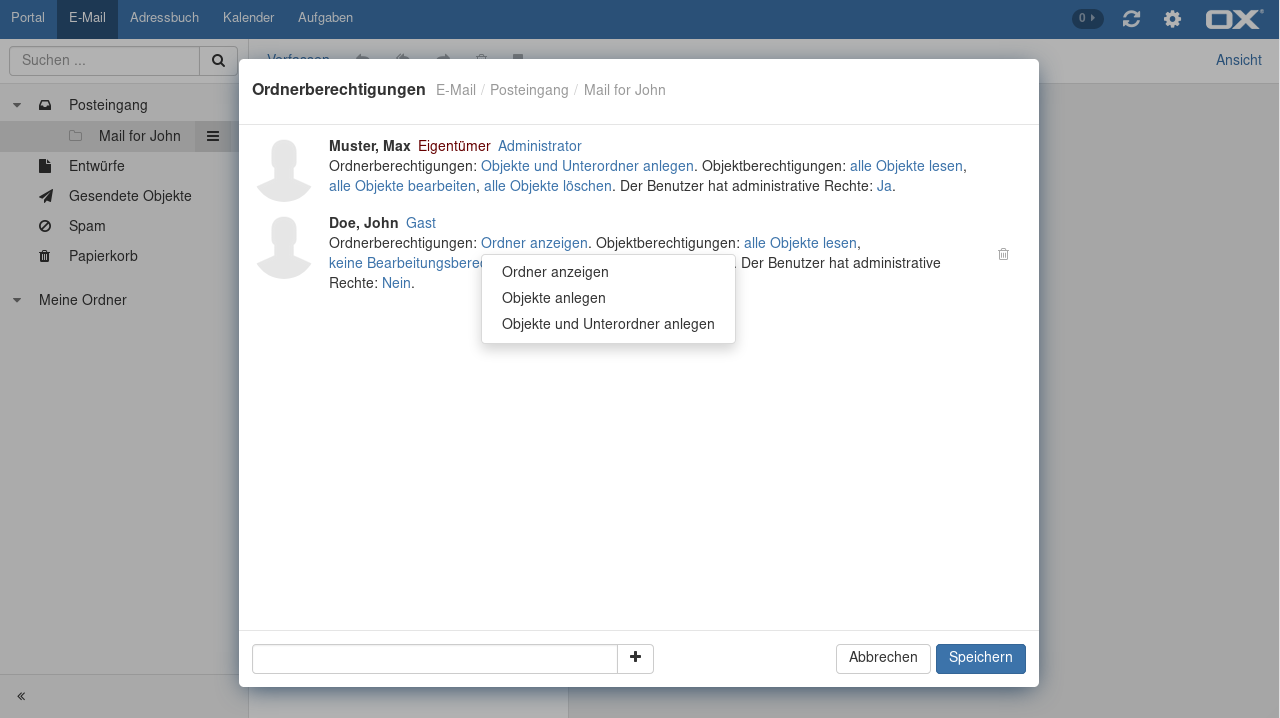
Task: Click the 'alle Objekte lesen' link for John Doe
Action: click(x=800, y=243)
